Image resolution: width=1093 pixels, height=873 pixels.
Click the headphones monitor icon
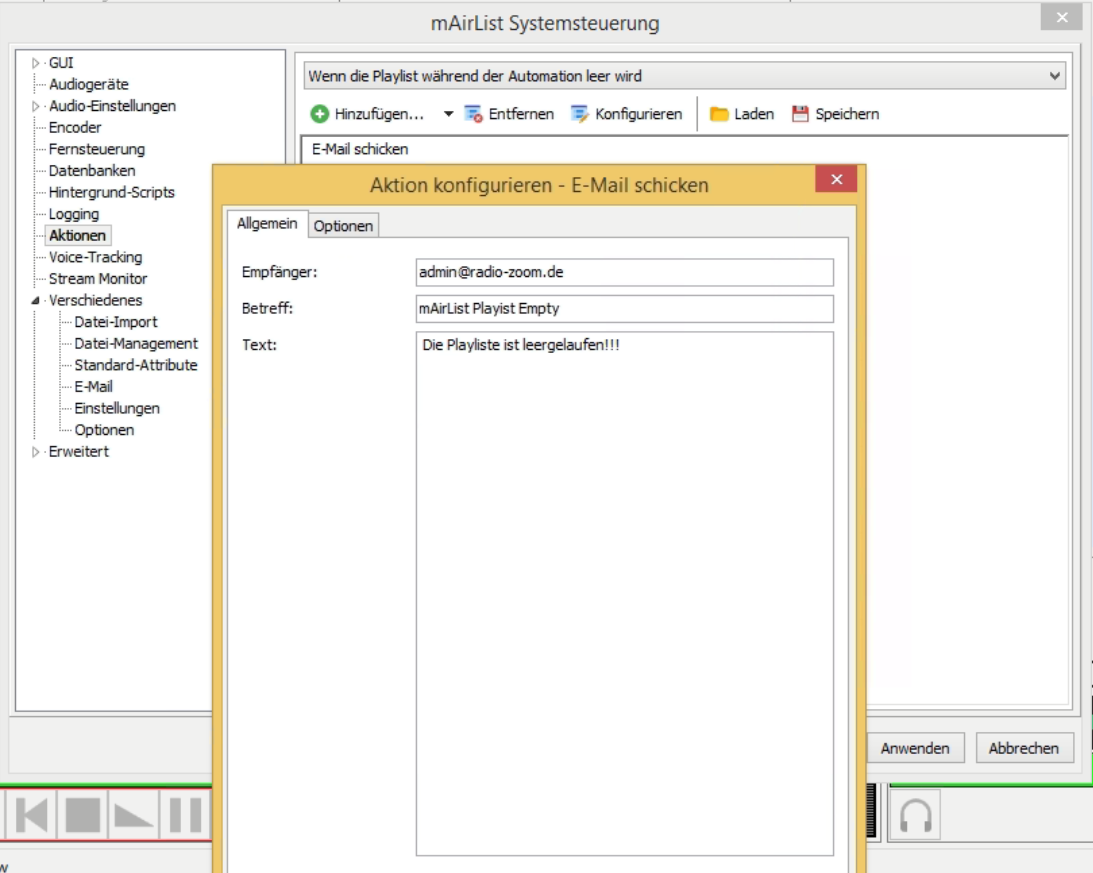tap(915, 816)
